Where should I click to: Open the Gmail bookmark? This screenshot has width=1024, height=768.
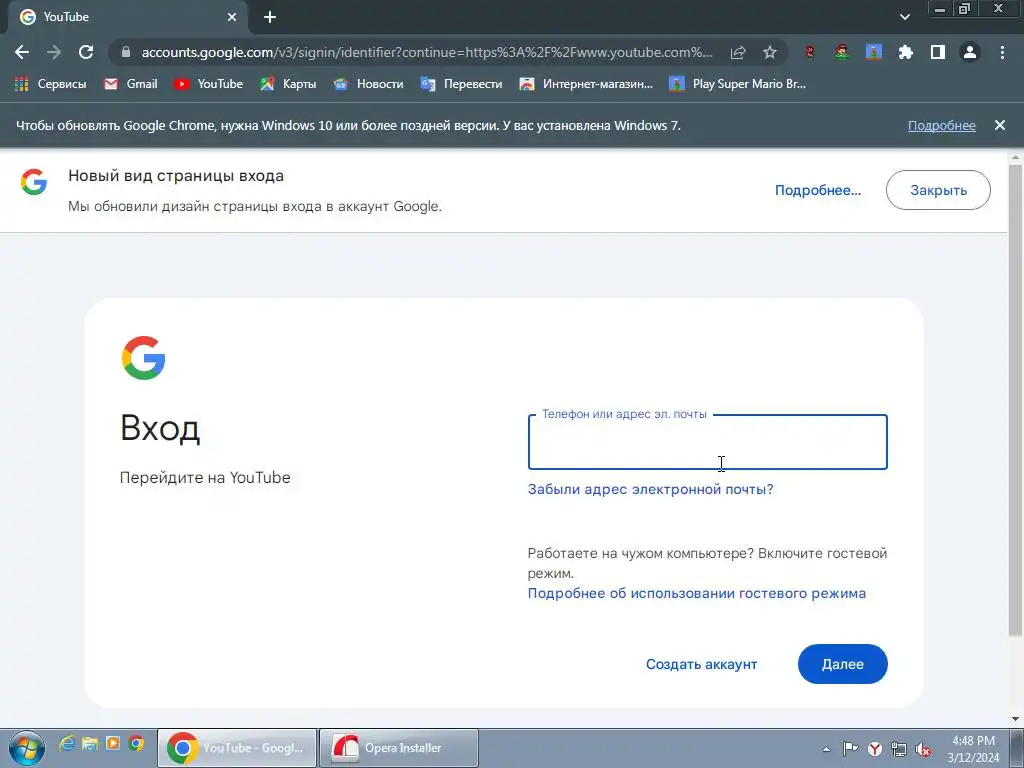tap(131, 84)
